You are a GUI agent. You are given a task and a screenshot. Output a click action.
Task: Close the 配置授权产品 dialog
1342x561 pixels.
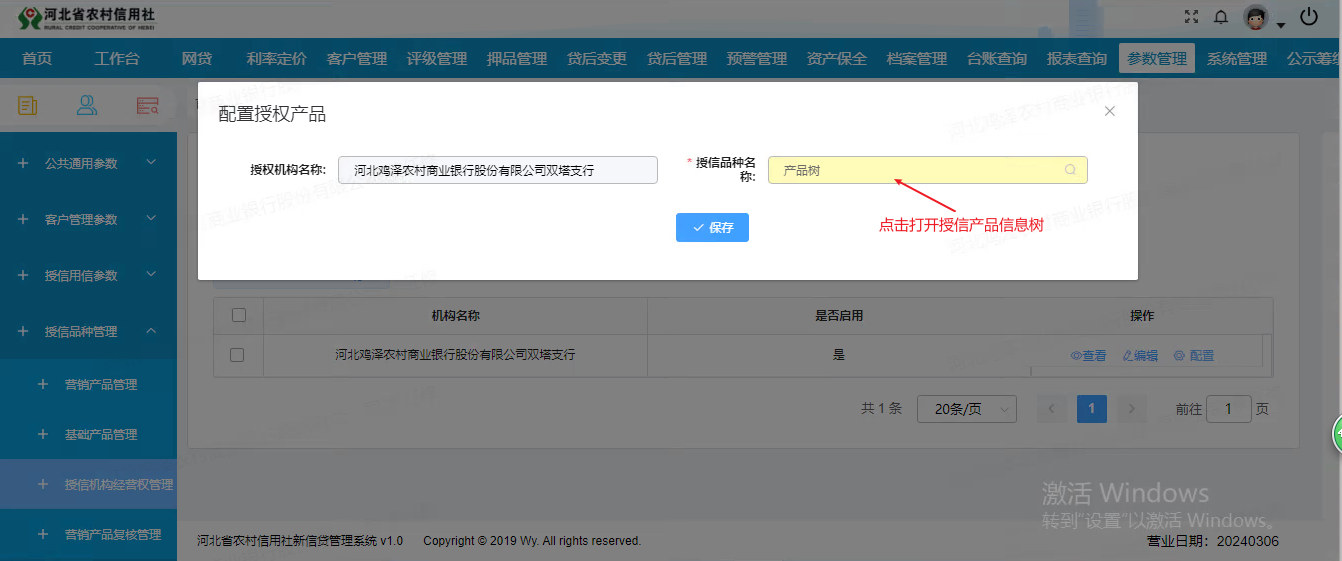(x=1109, y=111)
